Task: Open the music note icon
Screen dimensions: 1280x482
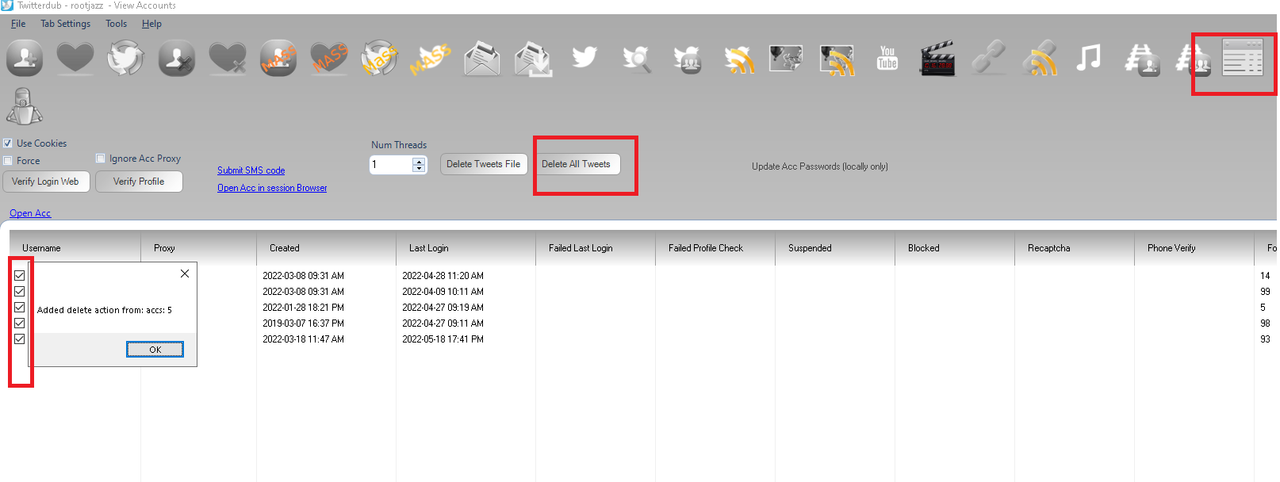Action: [1088, 58]
